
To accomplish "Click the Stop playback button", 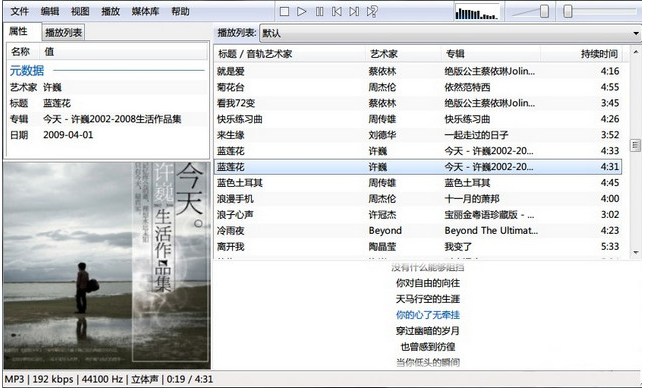I will [x=284, y=12].
